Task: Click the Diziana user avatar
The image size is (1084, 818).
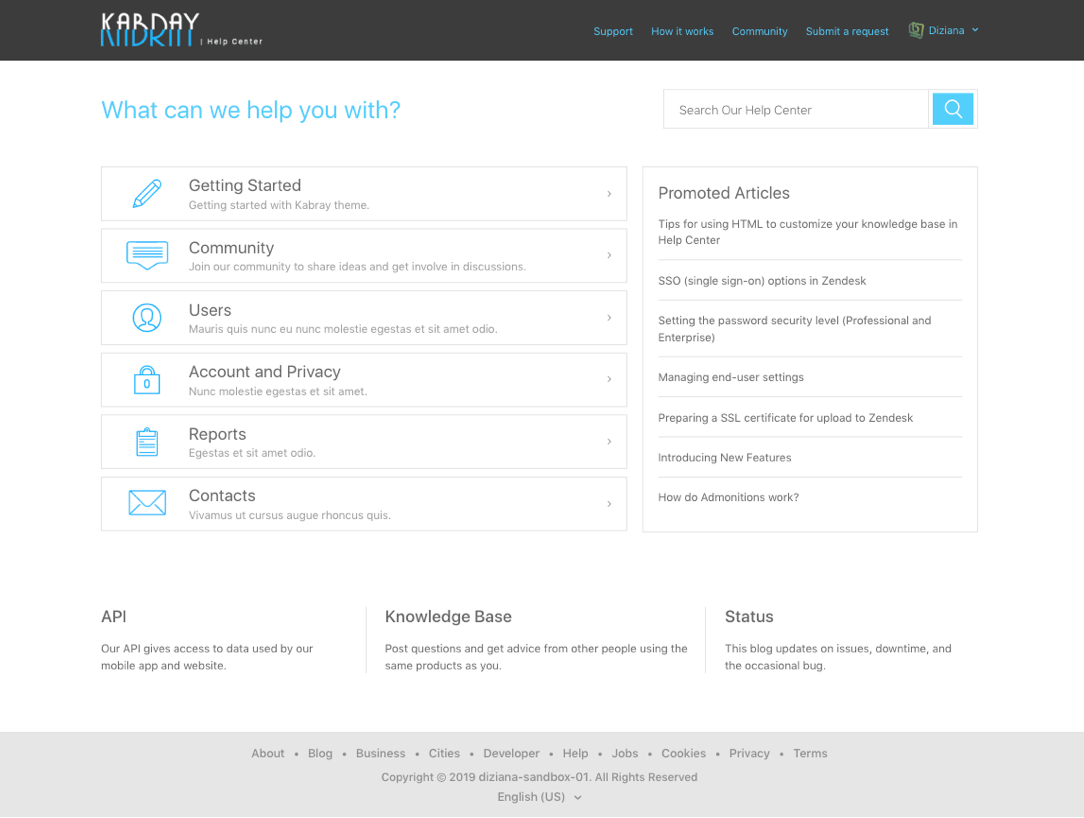Action: pos(915,31)
